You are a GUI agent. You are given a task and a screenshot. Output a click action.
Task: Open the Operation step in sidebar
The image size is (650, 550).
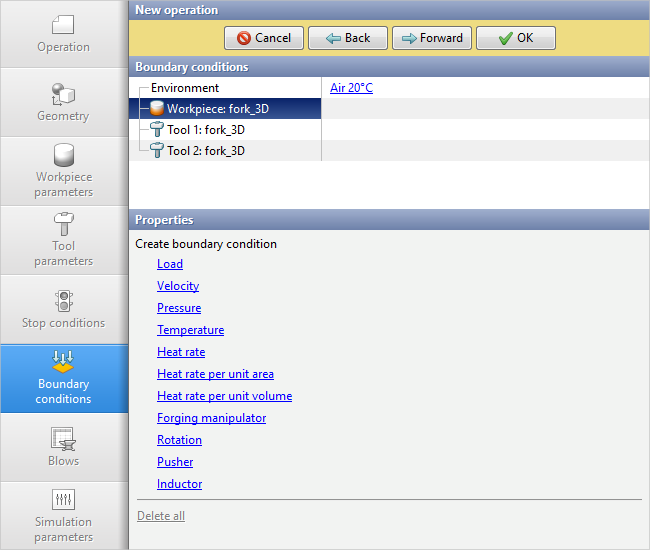(x=63, y=34)
